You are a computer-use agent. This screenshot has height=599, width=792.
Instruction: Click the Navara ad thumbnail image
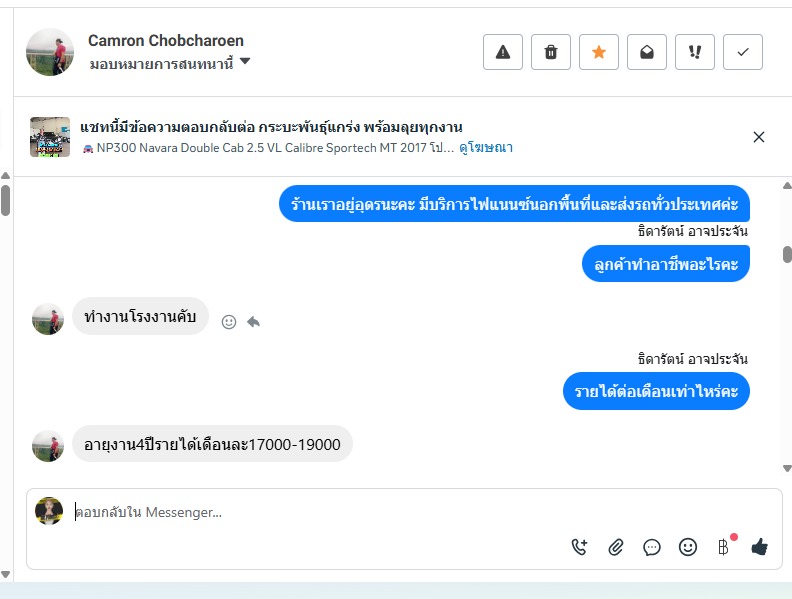50,137
